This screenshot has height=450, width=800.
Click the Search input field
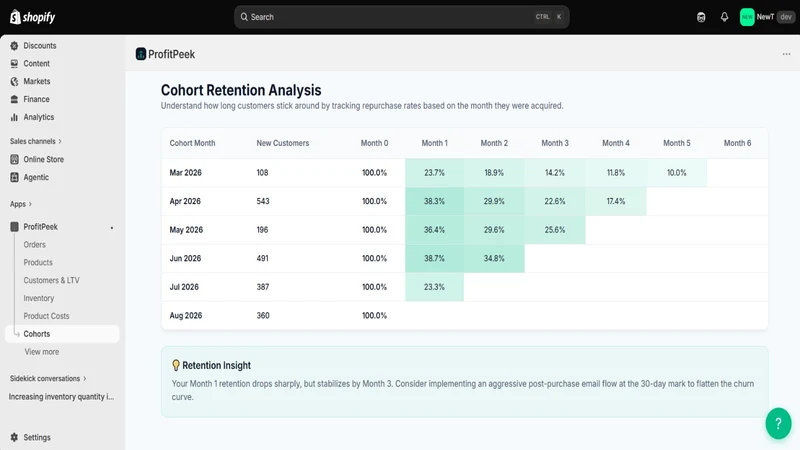click(x=402, y=17)
